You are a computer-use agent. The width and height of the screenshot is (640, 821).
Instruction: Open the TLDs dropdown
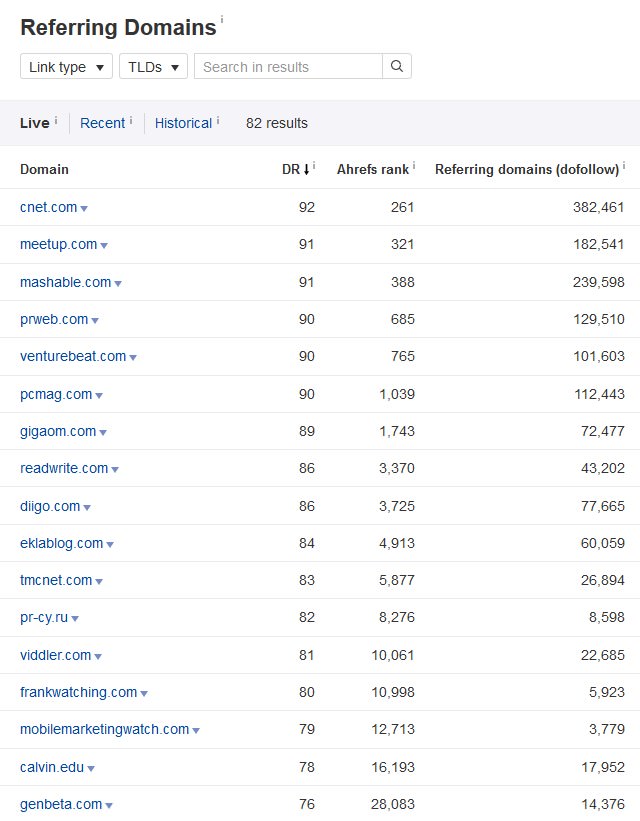click(153, 66)
